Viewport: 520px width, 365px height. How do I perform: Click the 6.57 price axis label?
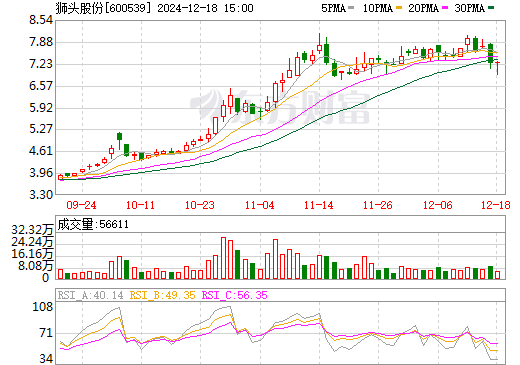[x=41, y=86]
